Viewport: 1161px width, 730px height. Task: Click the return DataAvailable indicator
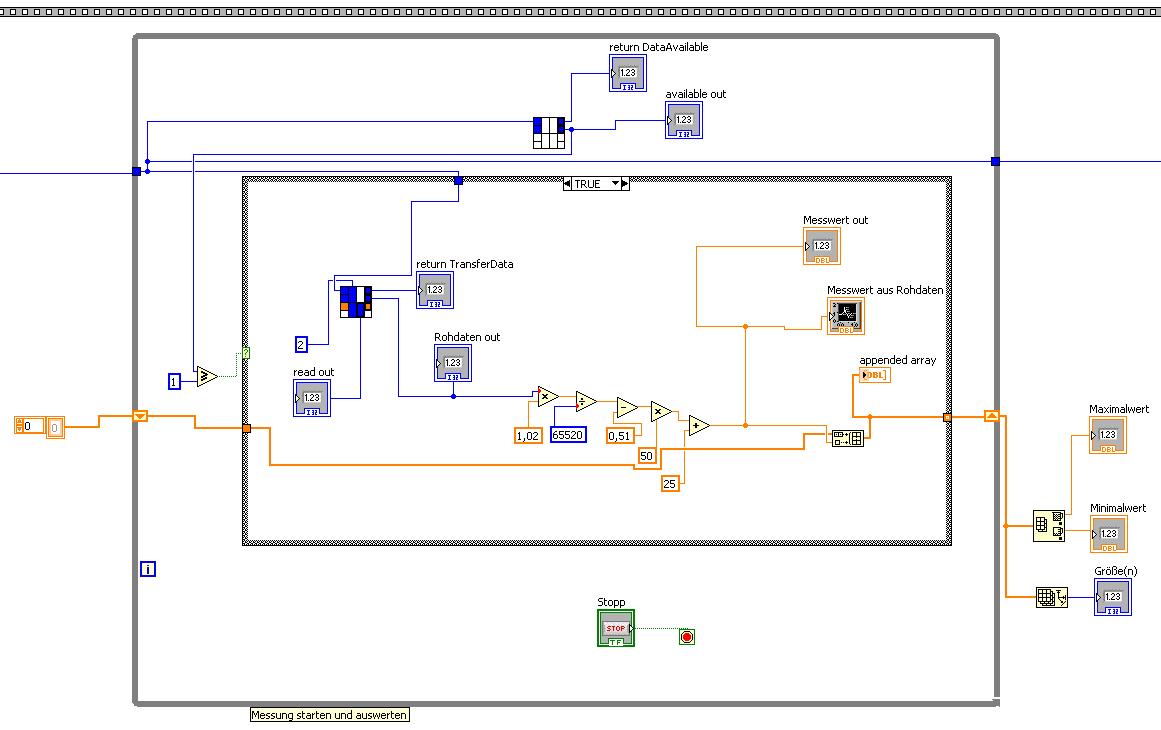[x=628, y=73]
